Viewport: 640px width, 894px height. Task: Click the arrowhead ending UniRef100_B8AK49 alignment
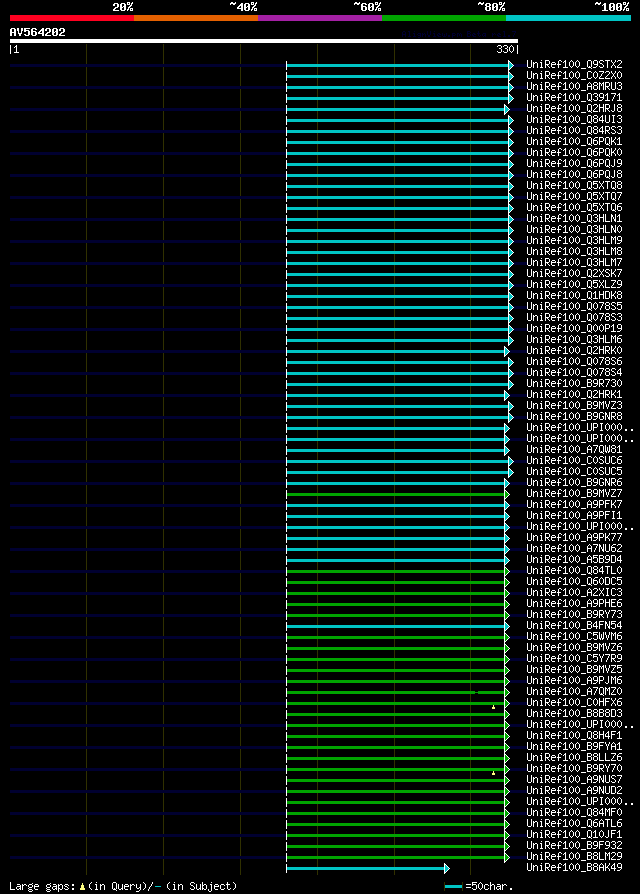point(447,868)
